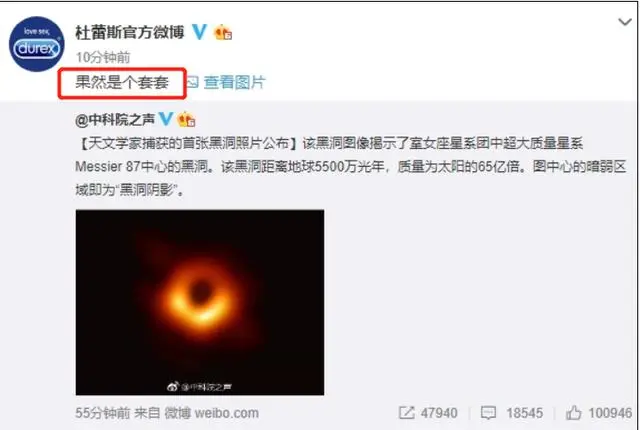Click the Weibo watermark on the photo
The width and height of the screenshot is (640, 430).
pyautogui.click(x=200, y=386)
